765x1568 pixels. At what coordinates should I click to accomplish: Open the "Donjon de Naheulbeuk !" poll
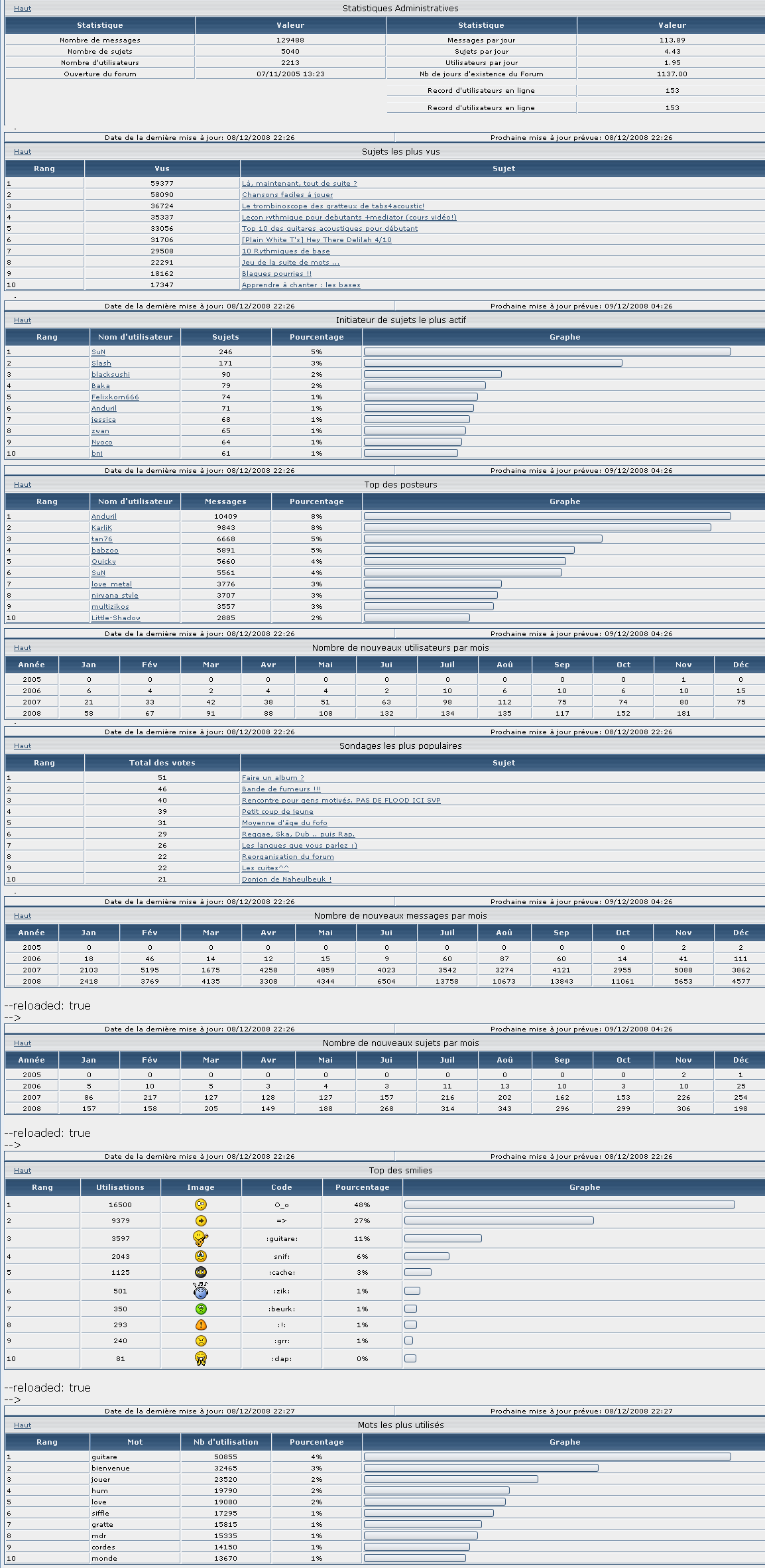[286, 880]
